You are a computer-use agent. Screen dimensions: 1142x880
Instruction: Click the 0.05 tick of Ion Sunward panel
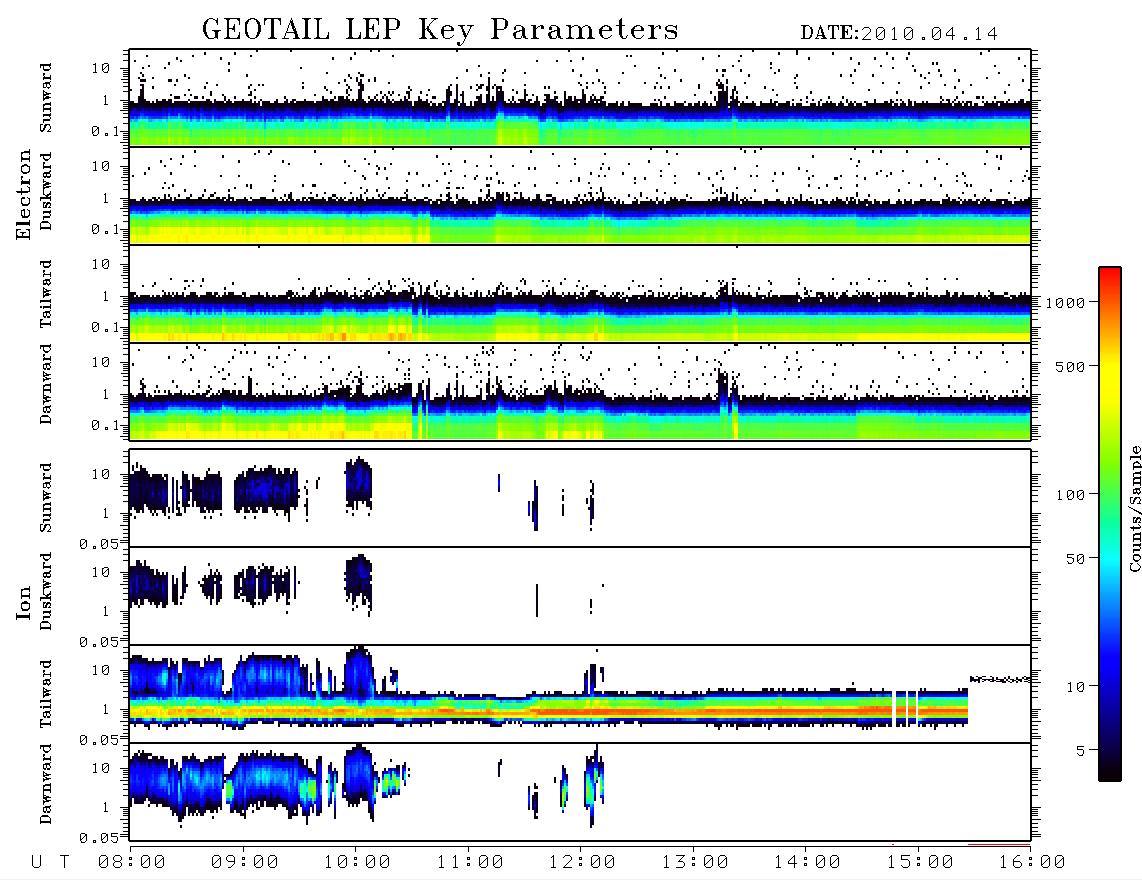coord(98,543)
